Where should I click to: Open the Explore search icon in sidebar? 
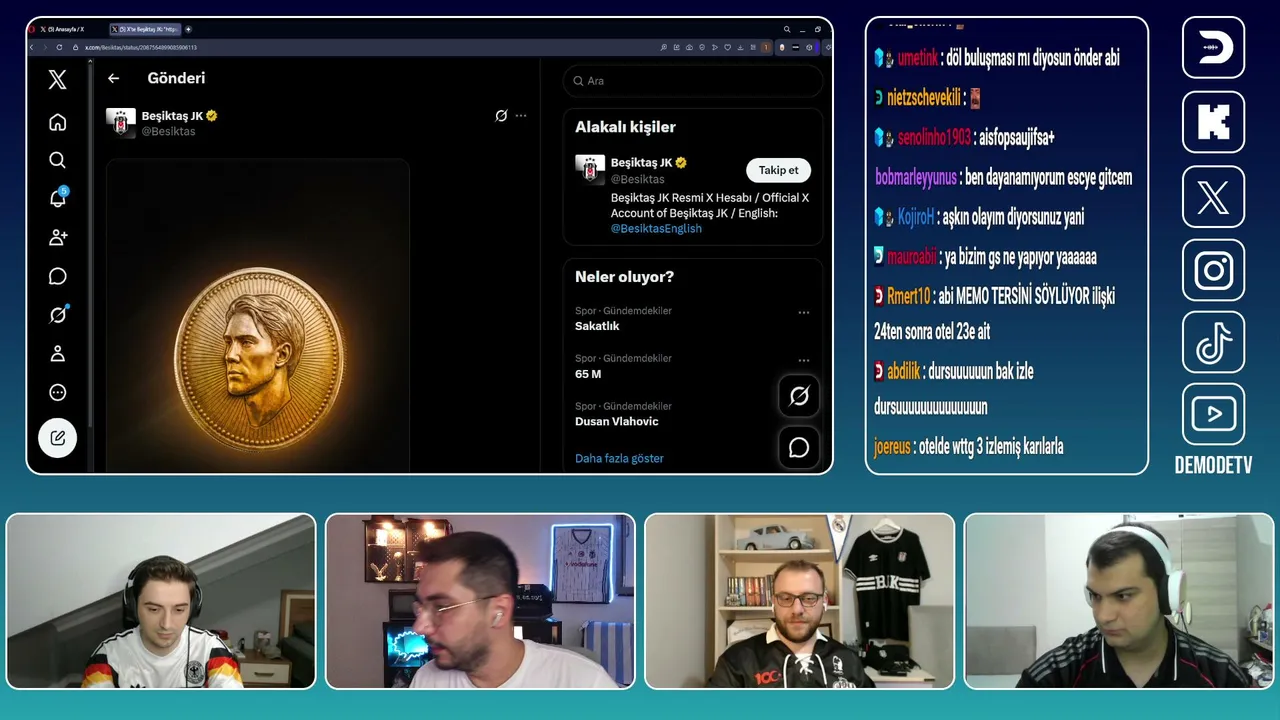tap(58, 160)
